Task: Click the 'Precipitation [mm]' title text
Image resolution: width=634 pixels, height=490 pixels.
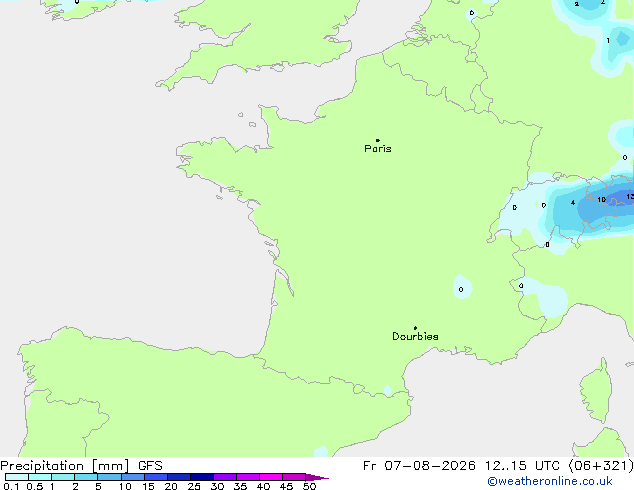Action: coord(65,466)
